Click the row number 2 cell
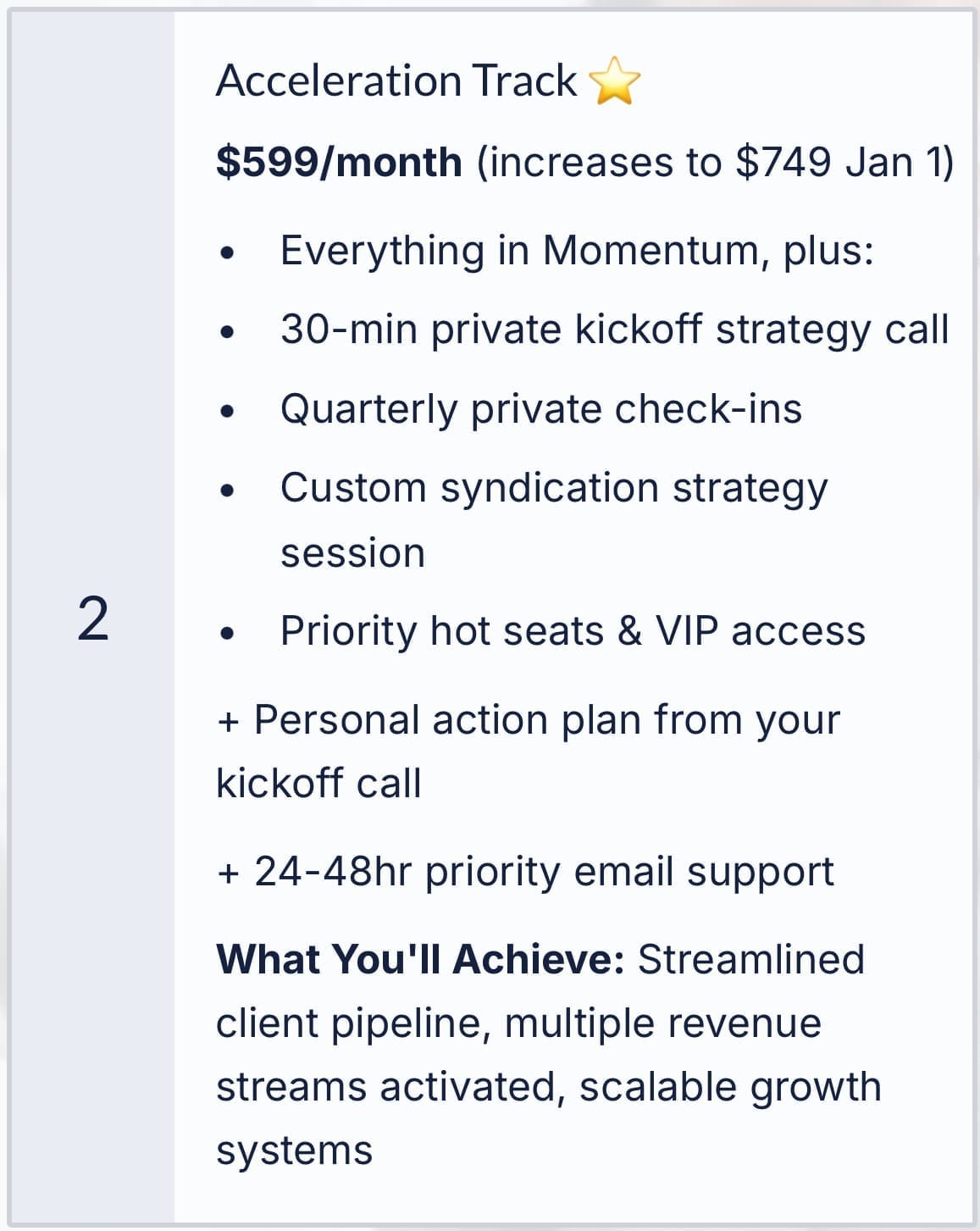The height and width of the screenshot is (1231, 980). 92,618
